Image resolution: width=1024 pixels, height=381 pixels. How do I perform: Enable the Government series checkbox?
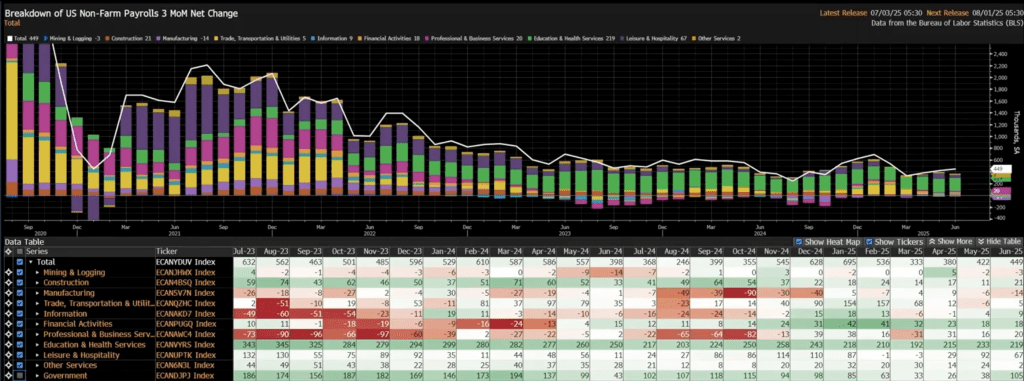(x=19, y=376)
